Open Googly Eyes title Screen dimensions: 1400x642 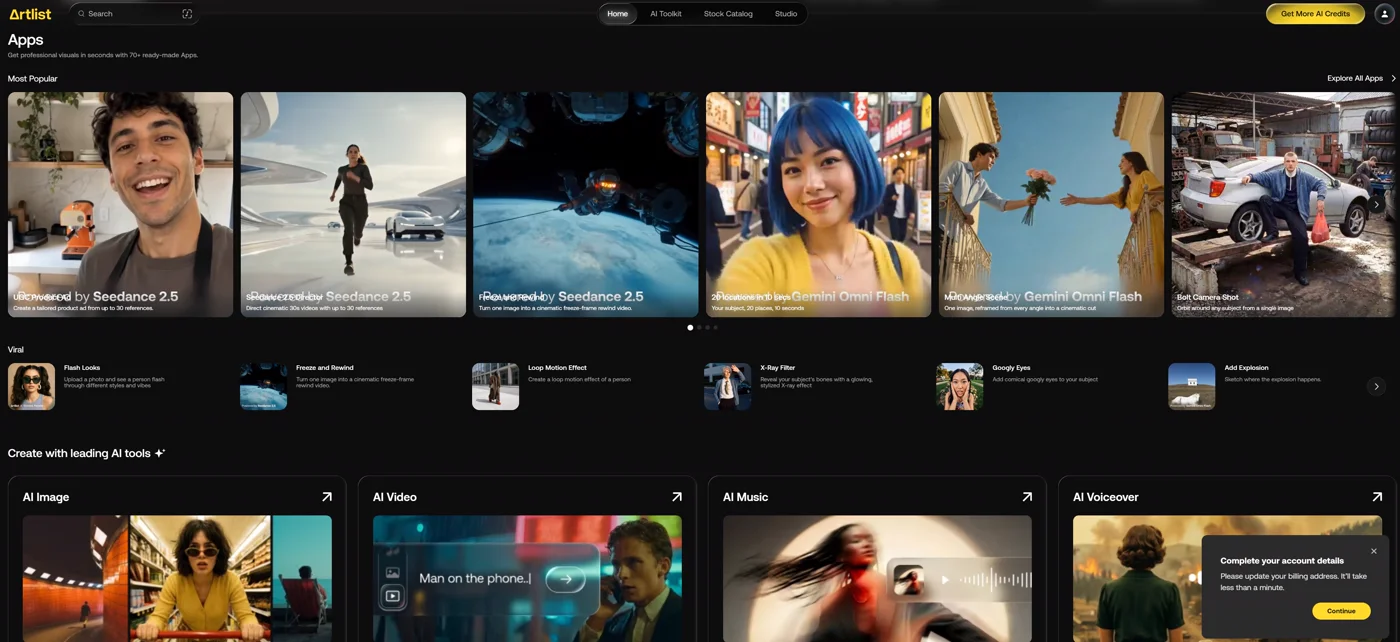click(x=1011, y=368)
